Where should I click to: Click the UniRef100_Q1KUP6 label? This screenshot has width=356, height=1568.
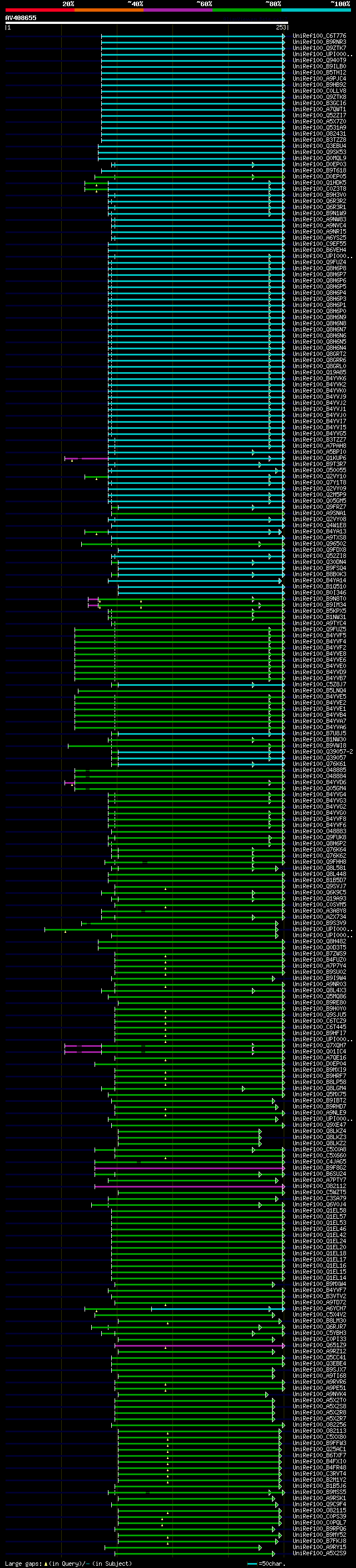(x=319, y=458)
